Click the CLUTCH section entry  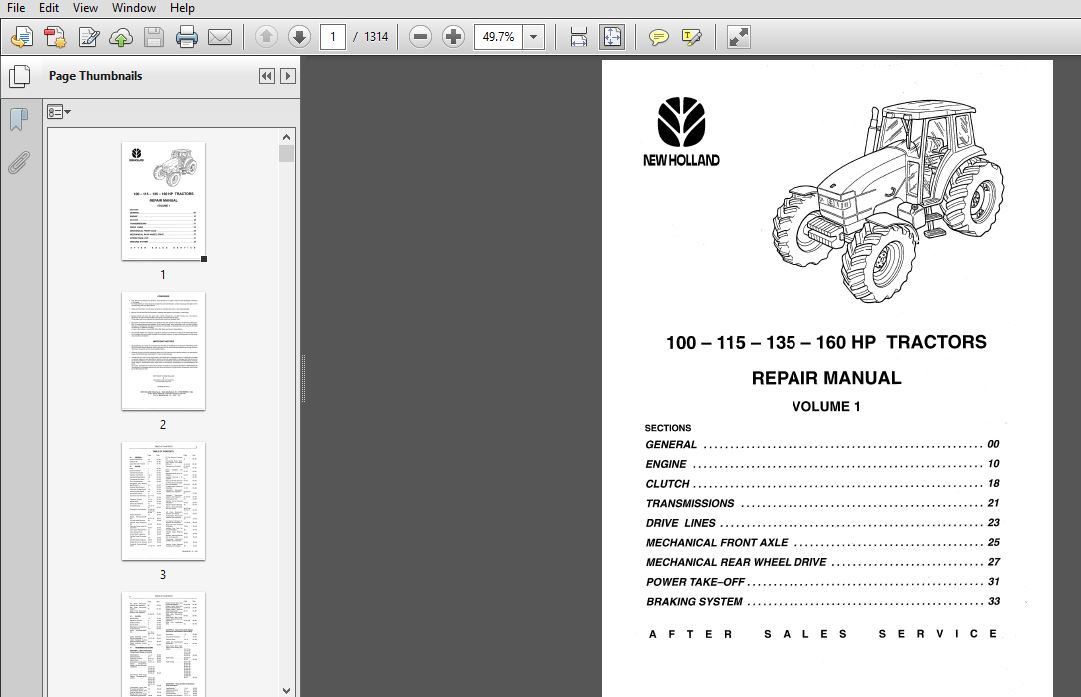point(822,484)
